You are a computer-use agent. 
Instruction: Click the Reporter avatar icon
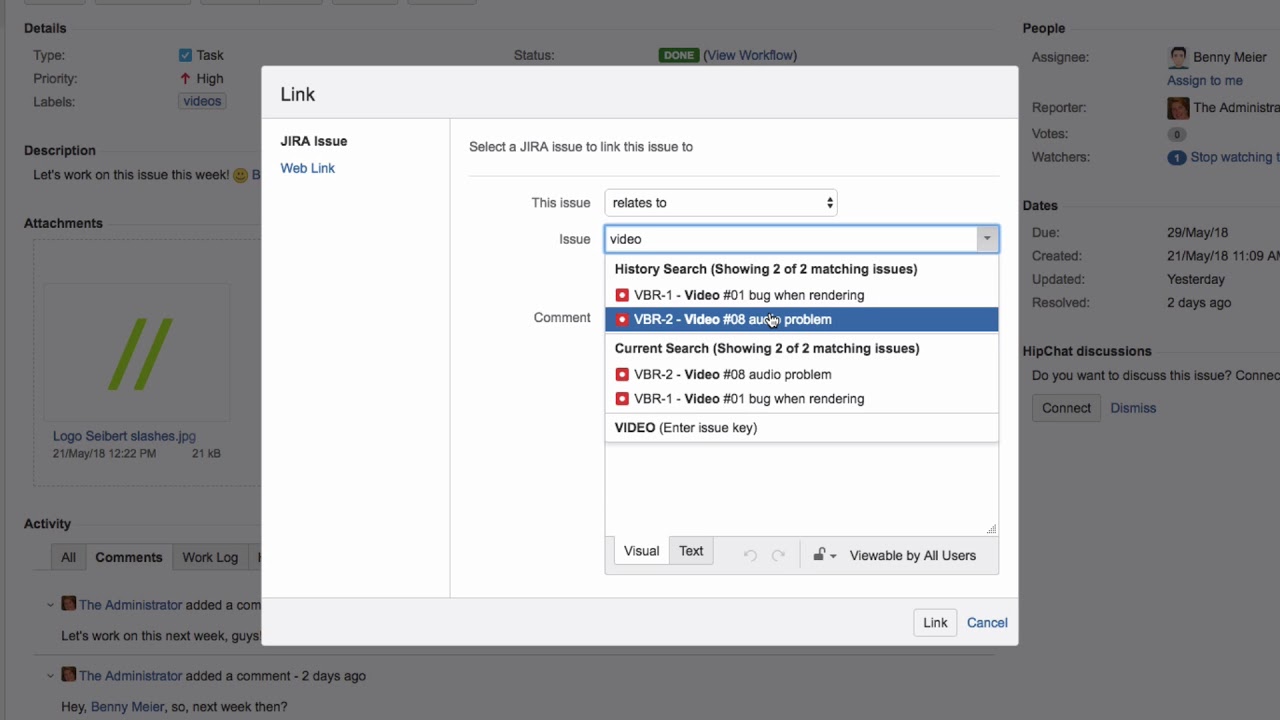[x=1178, y=108]
